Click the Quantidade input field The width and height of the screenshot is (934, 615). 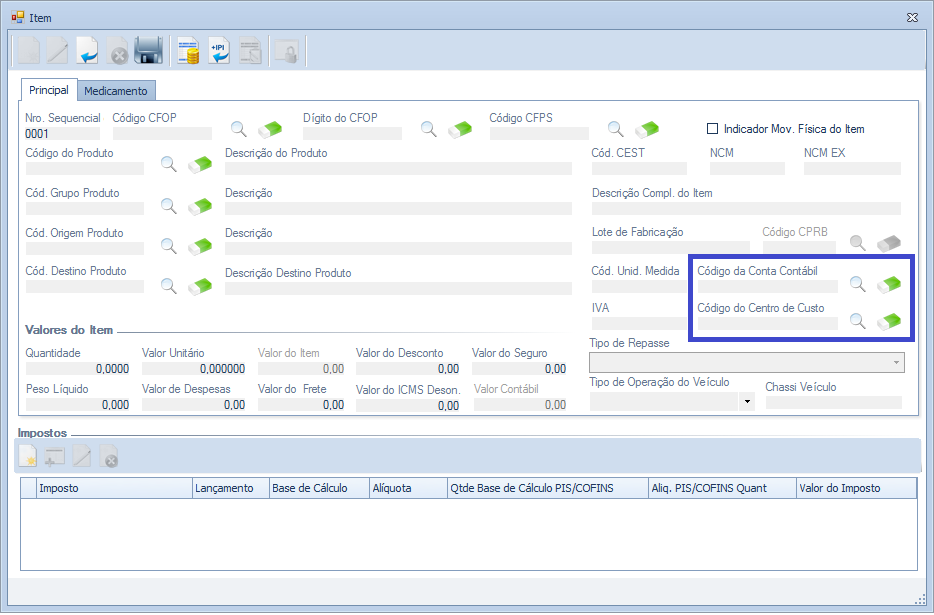(x=78, y=369)
